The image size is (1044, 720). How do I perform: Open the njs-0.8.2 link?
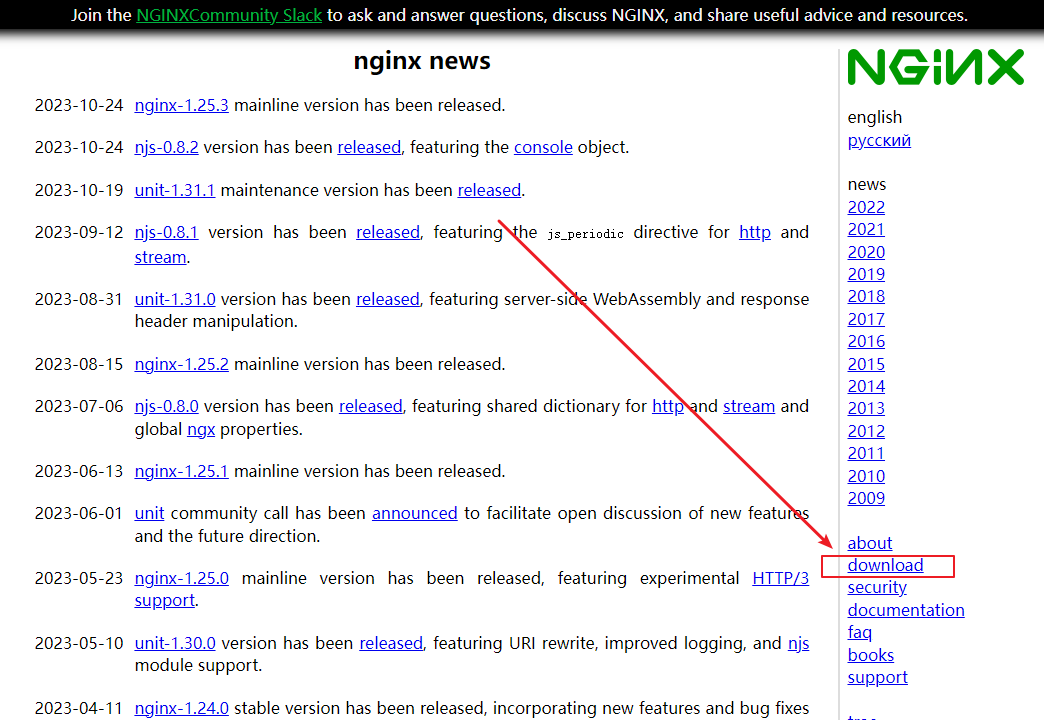click(166, 147)
